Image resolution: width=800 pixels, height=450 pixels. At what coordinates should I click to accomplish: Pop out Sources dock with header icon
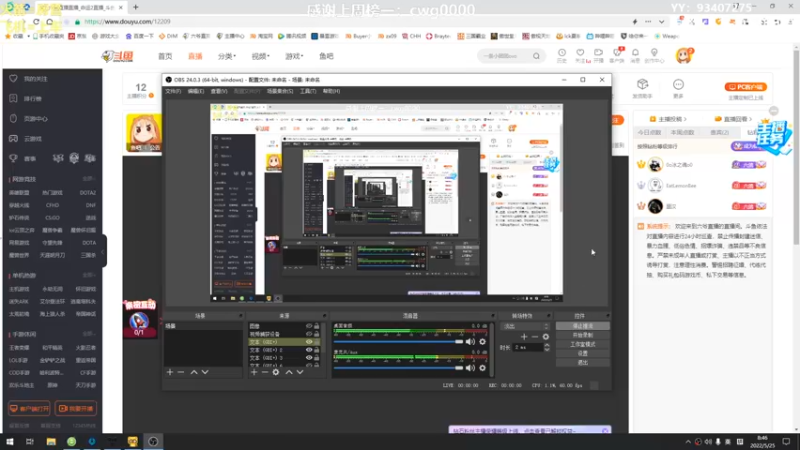pos(324,316)
